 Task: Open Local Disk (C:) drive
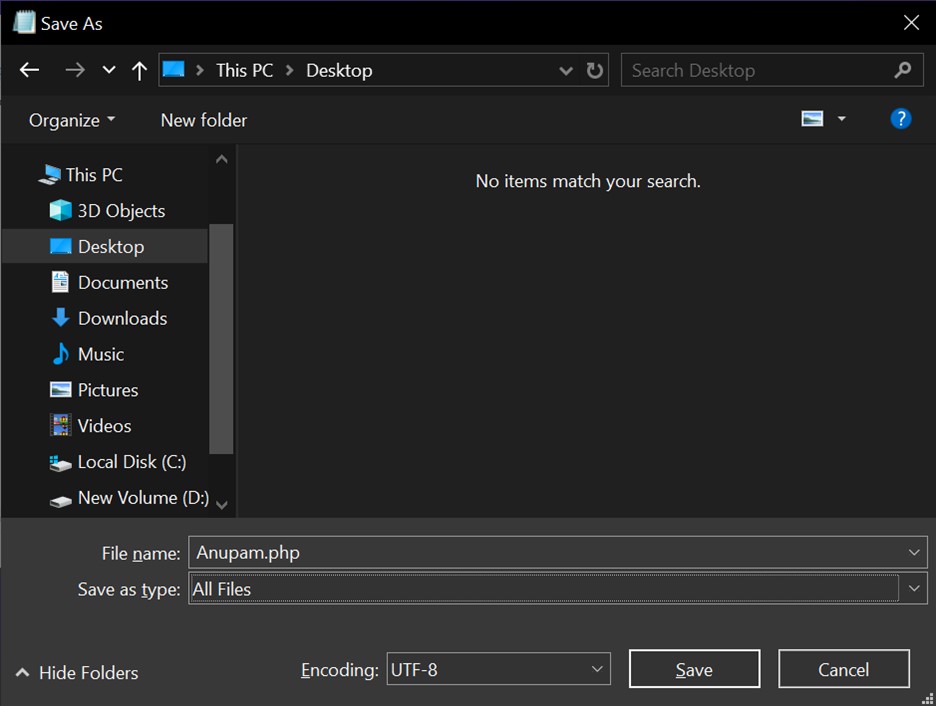[x=131, y=462]
